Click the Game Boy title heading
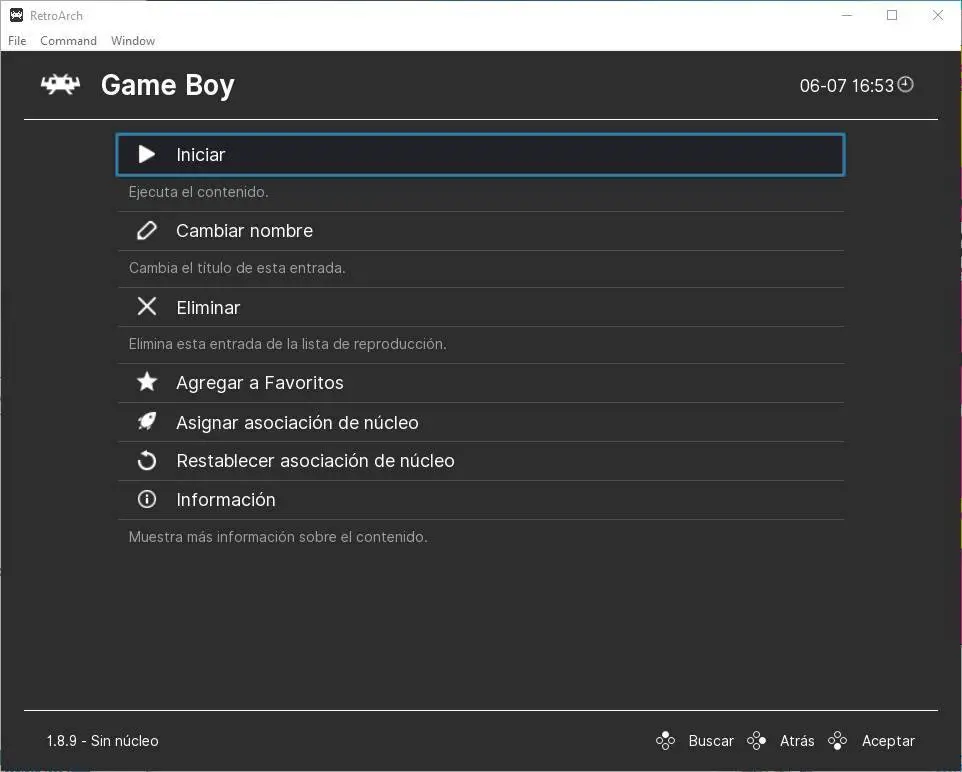The width and height of the screenshot is (962, 772). 167,85
